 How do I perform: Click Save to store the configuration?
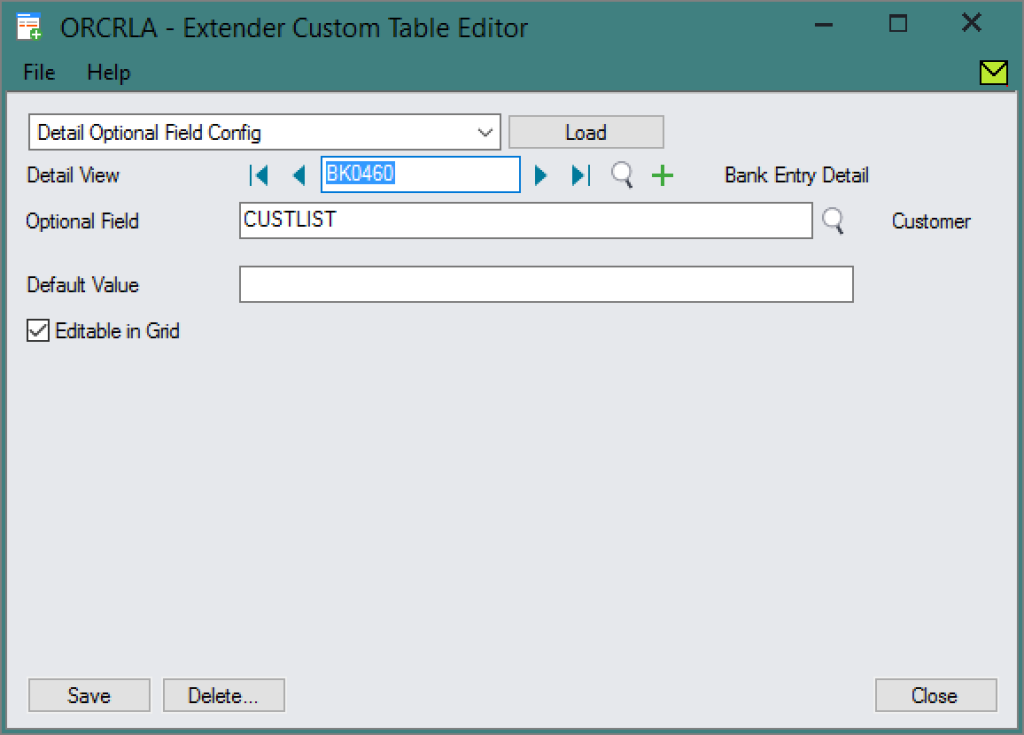tap(88, 695)
